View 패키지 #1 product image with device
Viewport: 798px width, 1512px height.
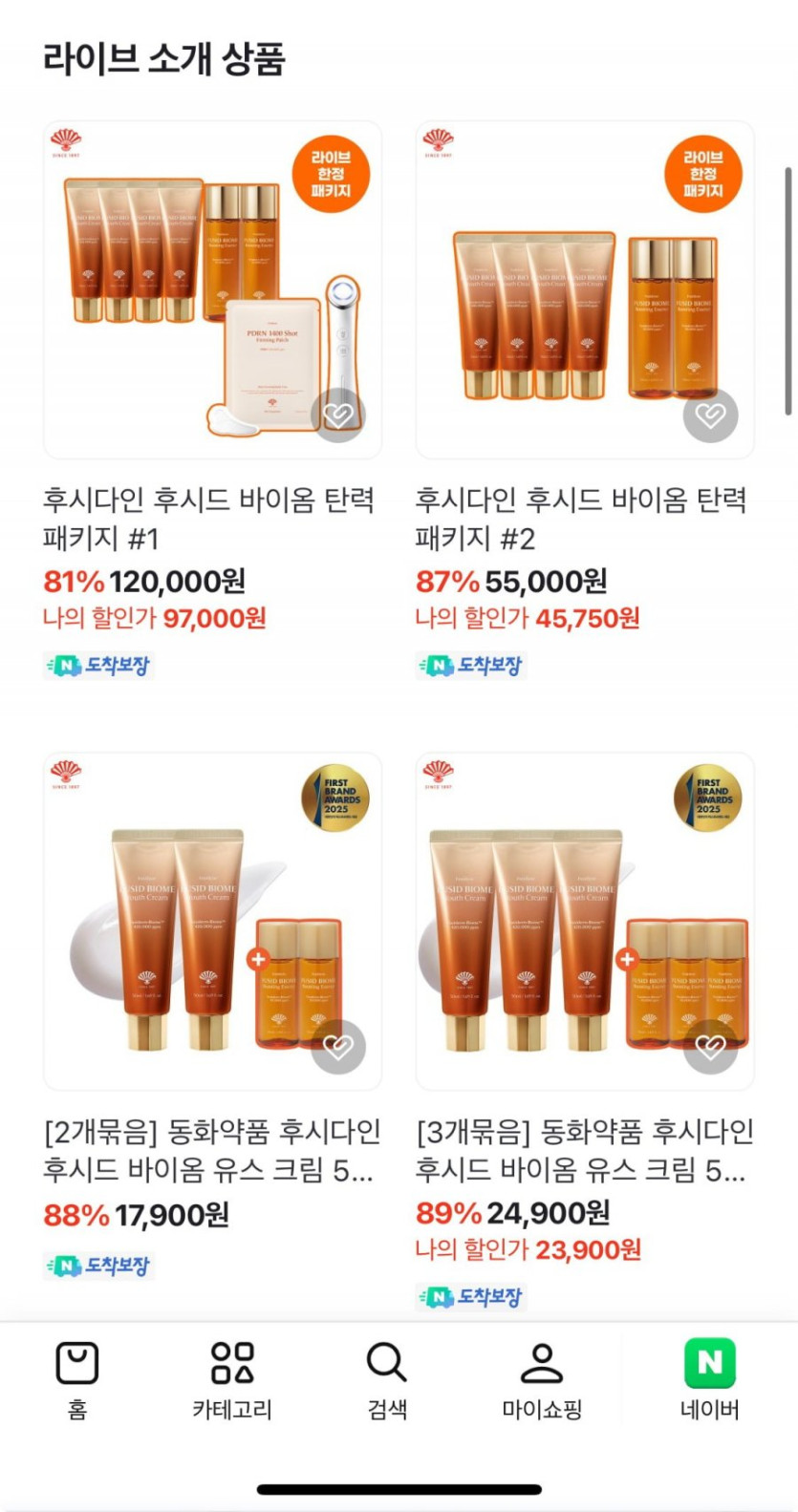pyautogui.click(x=212, y=290)
